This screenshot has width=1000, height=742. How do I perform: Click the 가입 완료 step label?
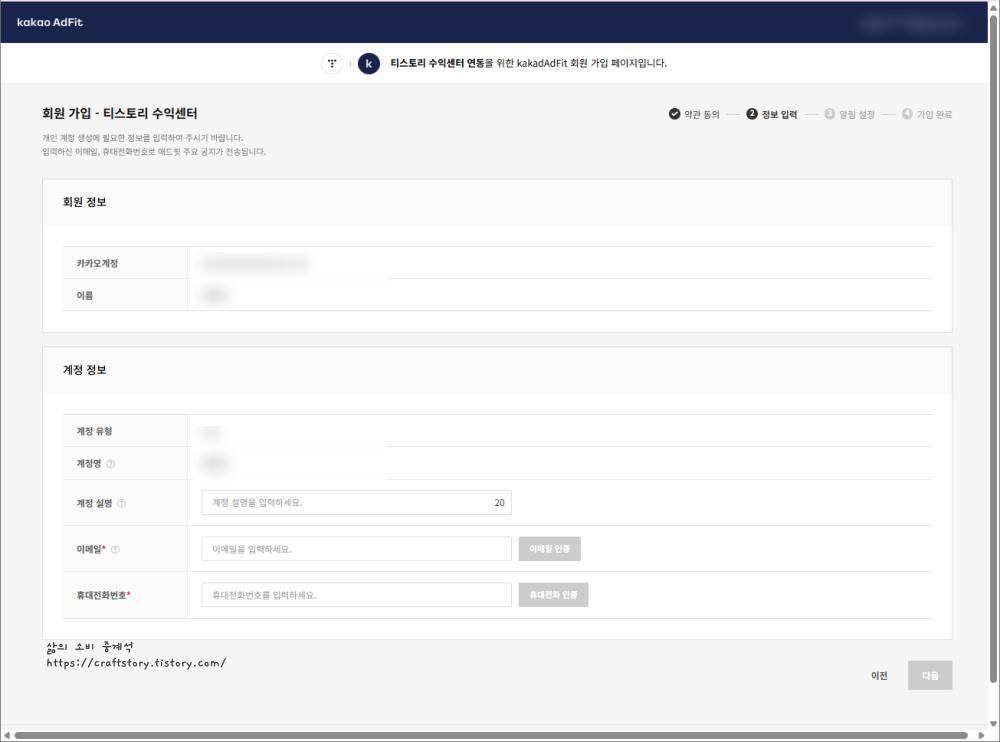(x=934, y=115)
